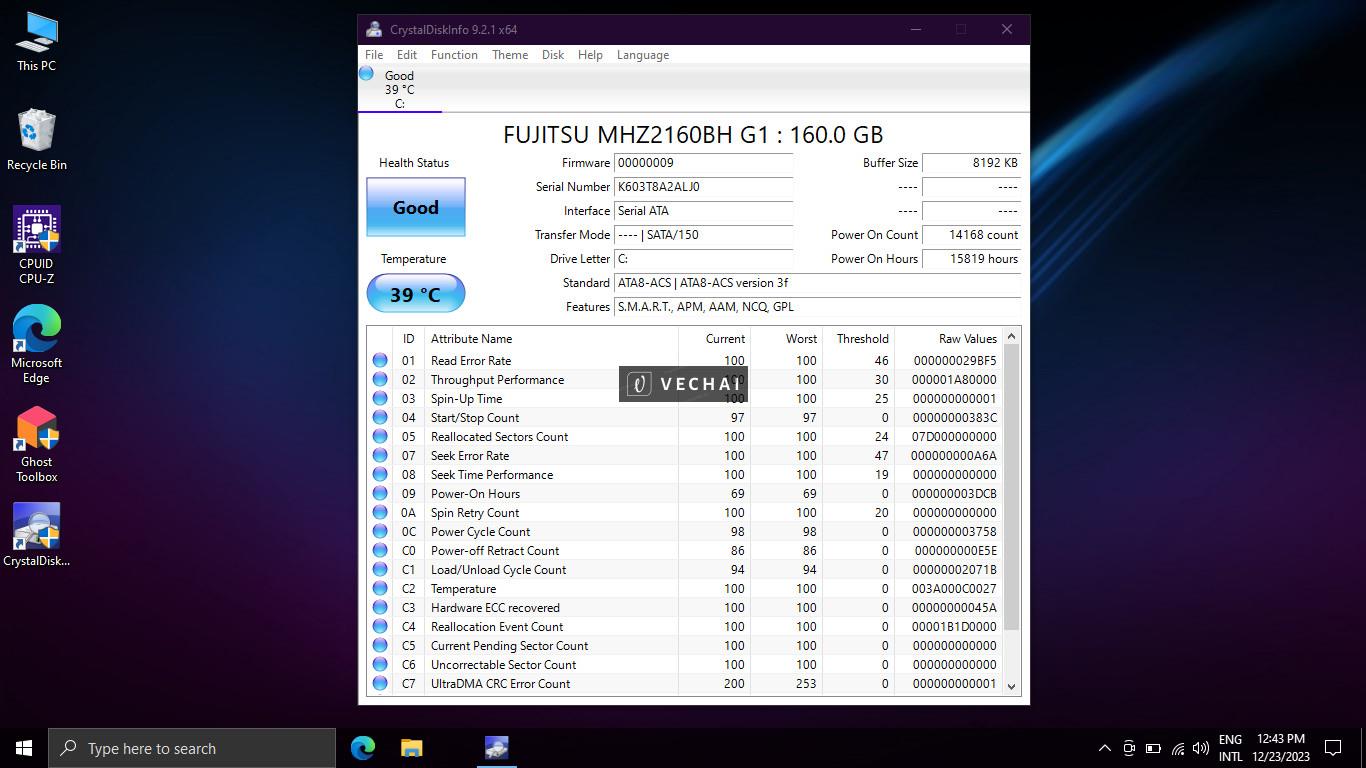This screenshot has height=768, width=1366.
Task: Click the Firmware value field 00000009
Action: pos(704,163)
